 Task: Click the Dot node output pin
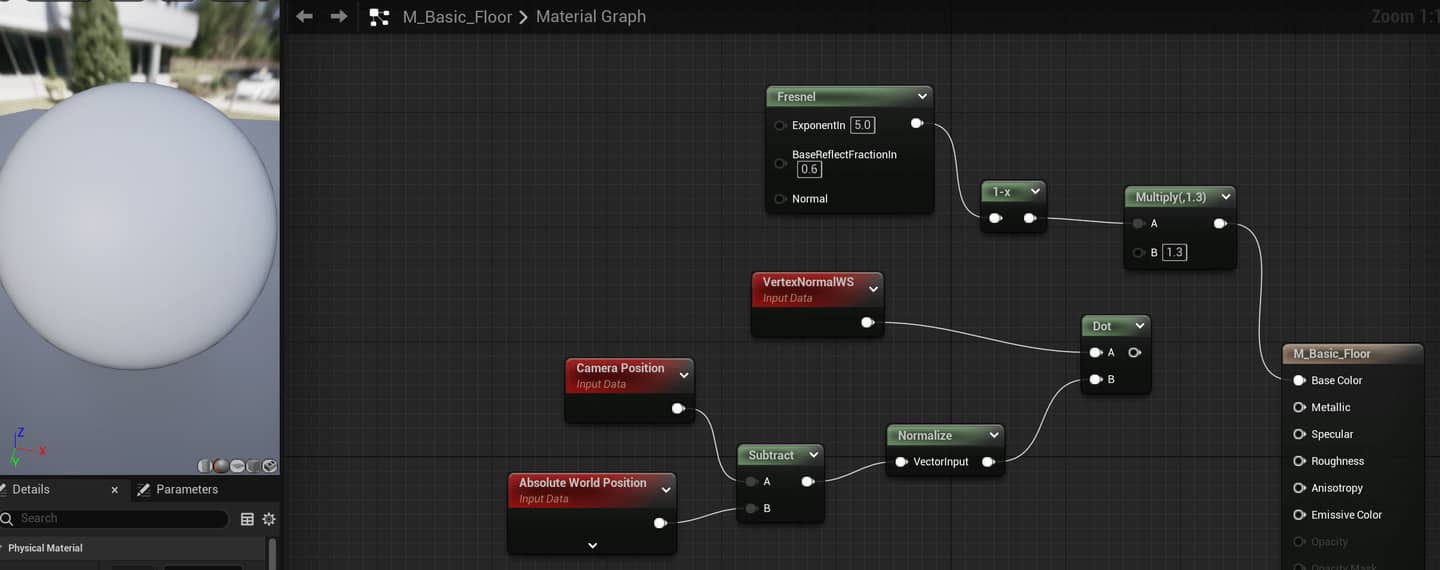pyautogui.click(x=1134, y=352)
